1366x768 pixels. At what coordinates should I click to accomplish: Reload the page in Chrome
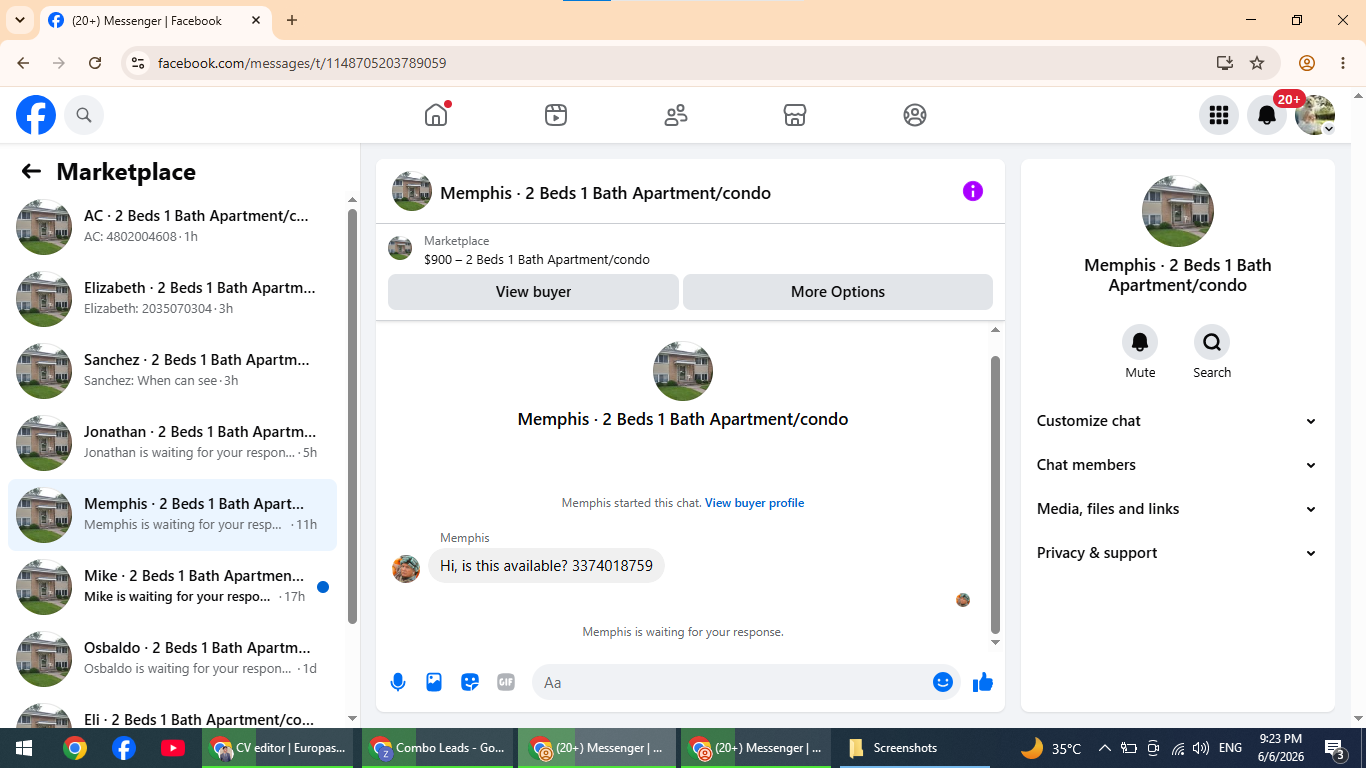point(95,63)
